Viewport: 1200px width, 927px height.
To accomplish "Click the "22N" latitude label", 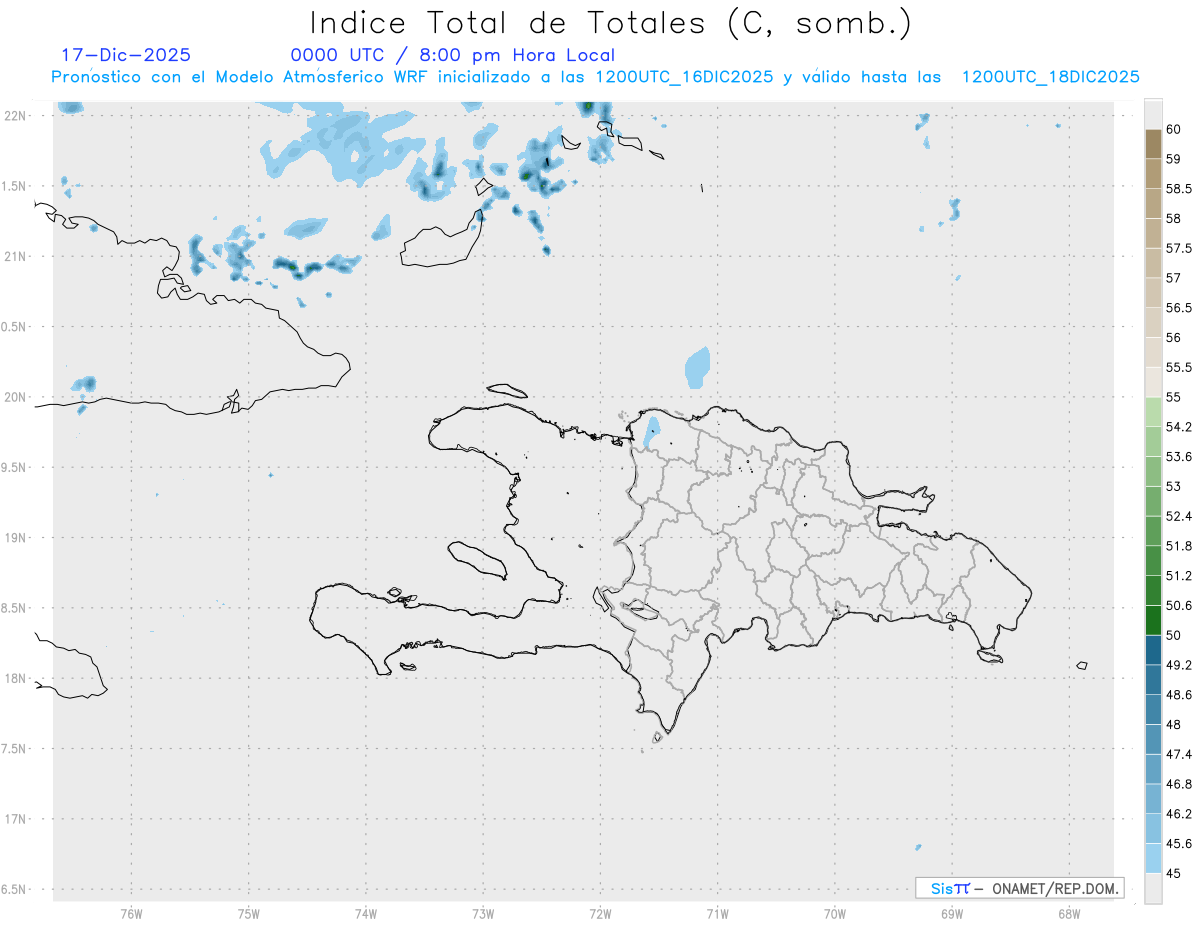I will (x=15, y=116).
